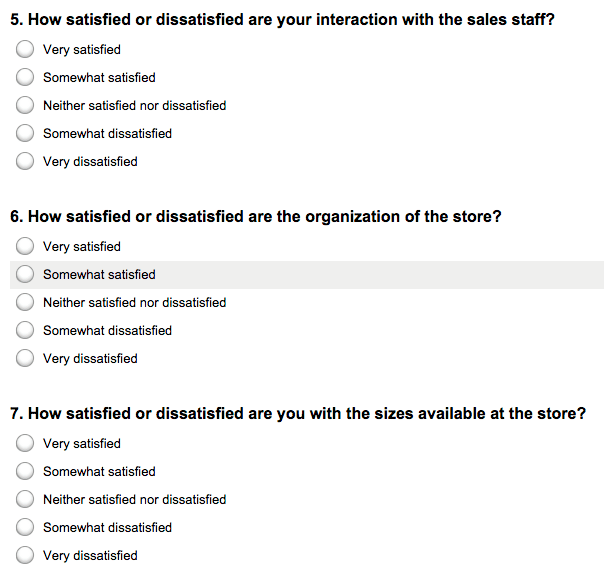Pick Neither satisfied nor dissatisfied for question 5
The image size is (604, 583).
coord(25,105)
